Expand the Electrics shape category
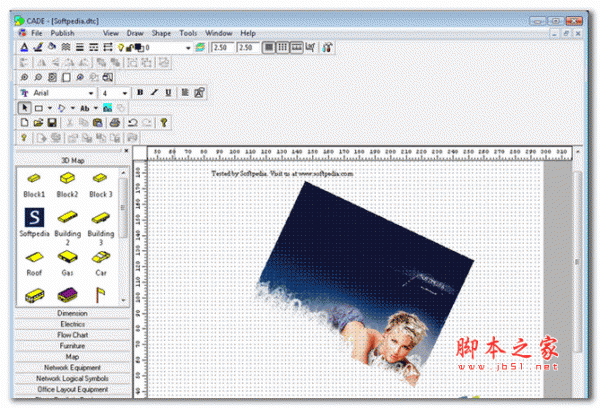Screen dimensions: 600x408 [72, 324]
